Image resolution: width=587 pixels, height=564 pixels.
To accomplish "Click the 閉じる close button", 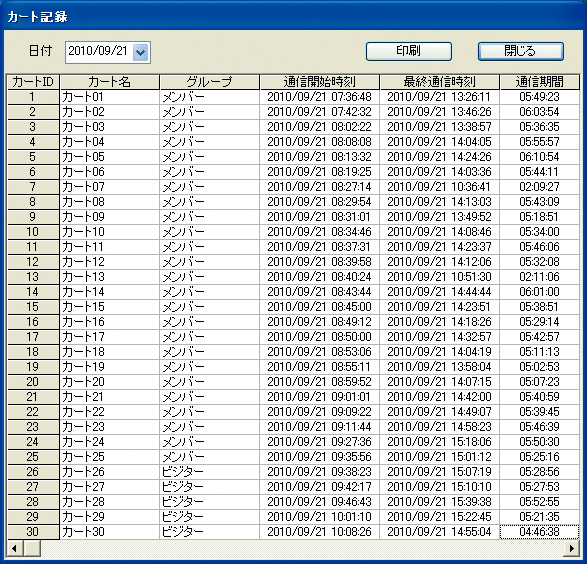I will (521, 51).
